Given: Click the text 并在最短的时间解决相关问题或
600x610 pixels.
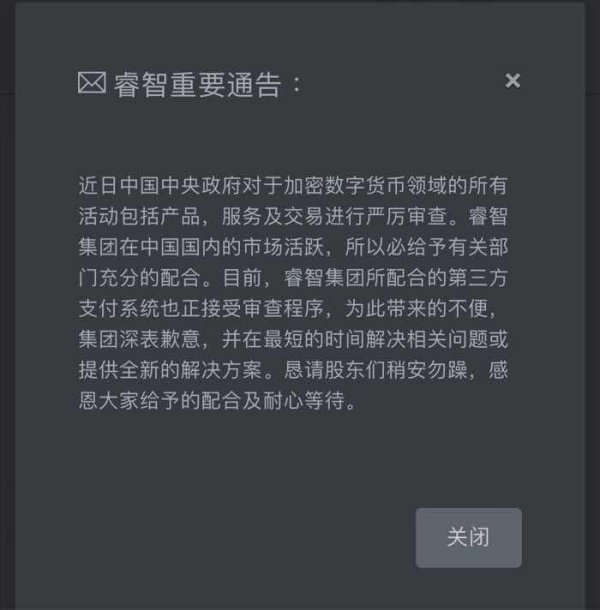Looking at the screenshot, I should tap(365, 339).
